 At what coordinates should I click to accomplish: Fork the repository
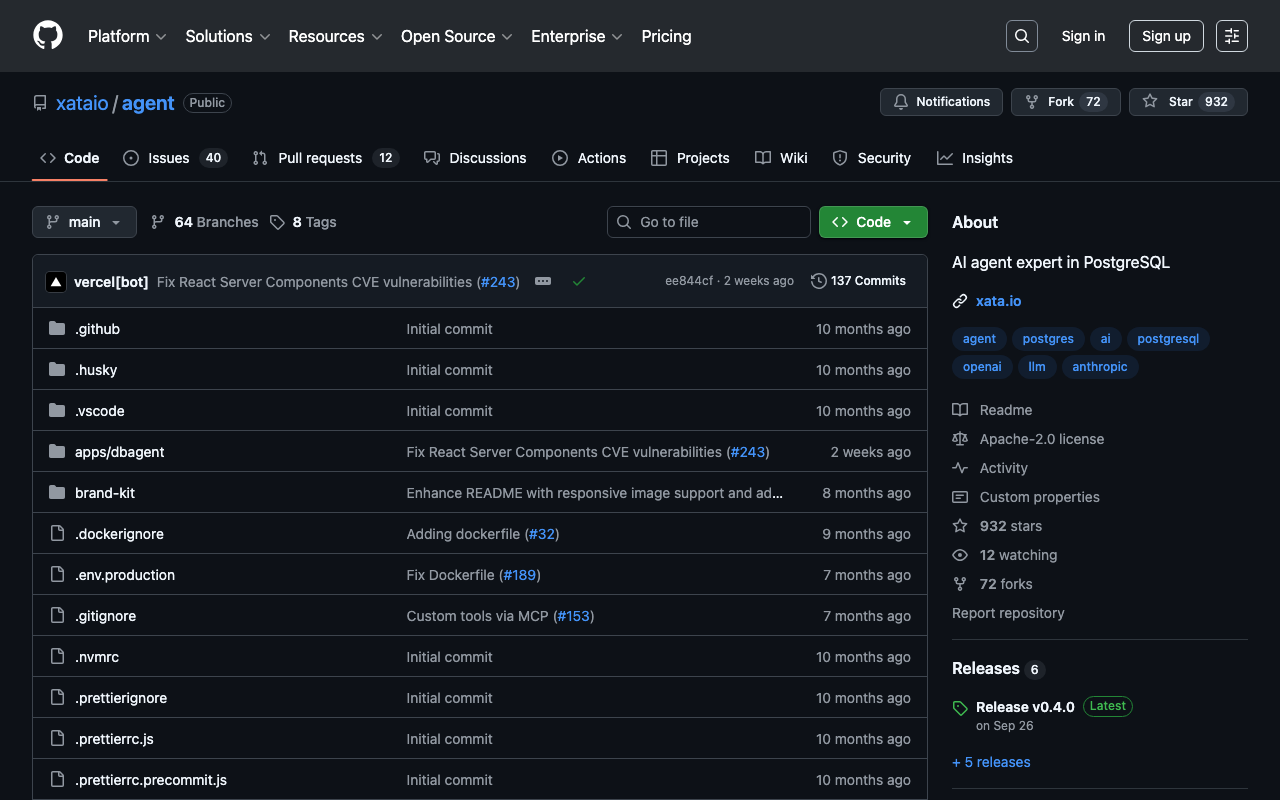coord(1065,102)
